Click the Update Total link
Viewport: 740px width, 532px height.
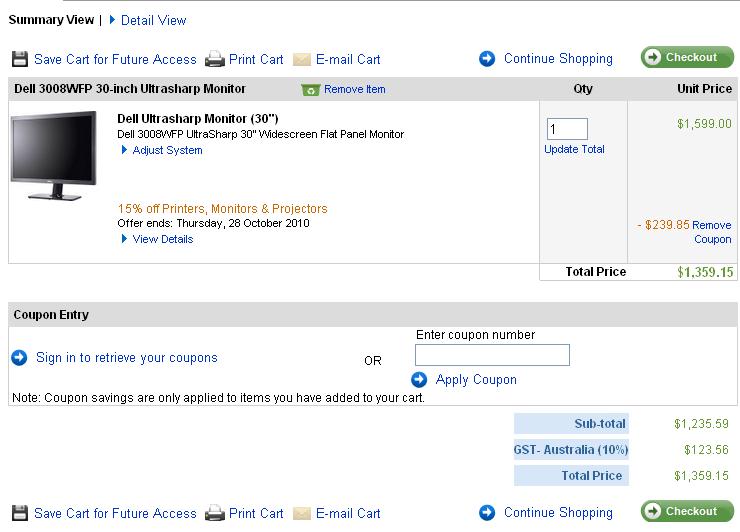point(574,149)
